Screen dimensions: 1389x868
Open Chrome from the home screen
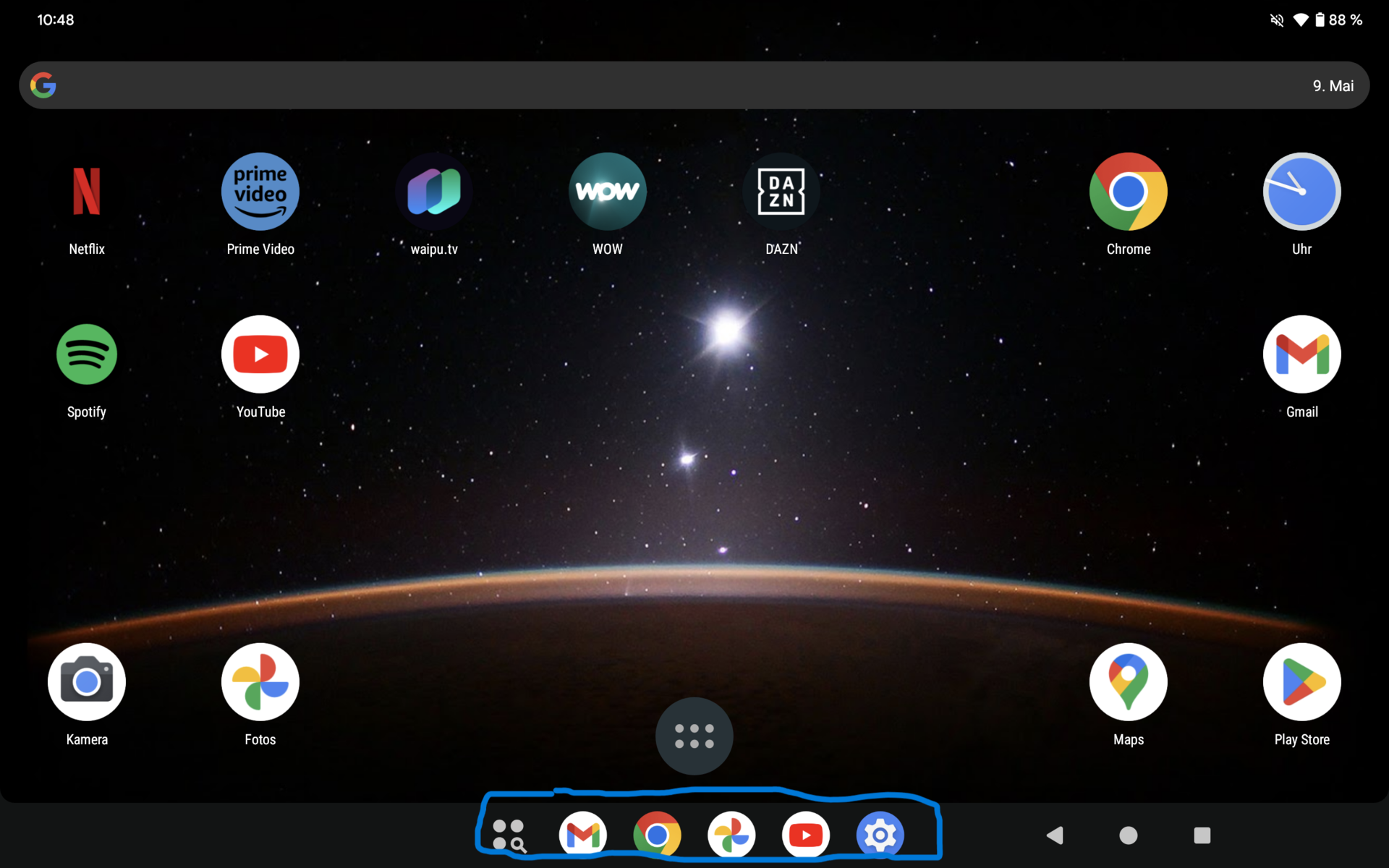tap(1129, 192)
